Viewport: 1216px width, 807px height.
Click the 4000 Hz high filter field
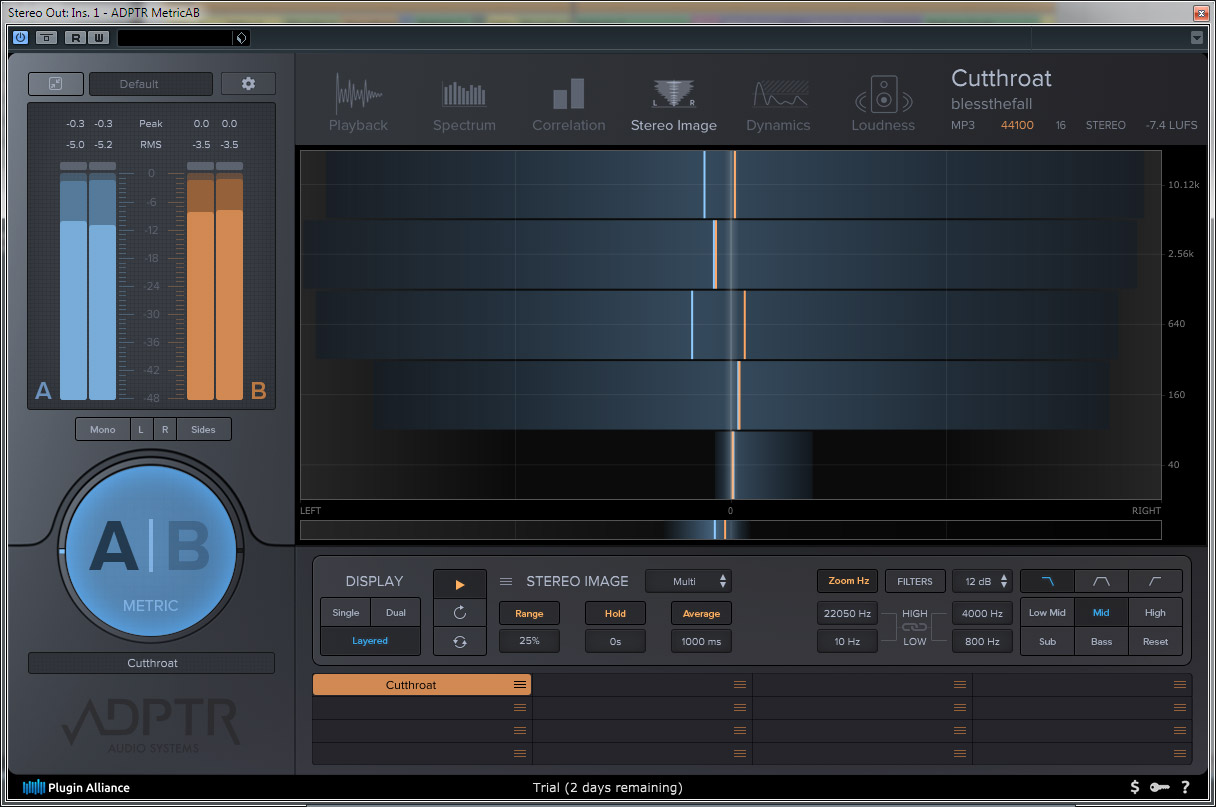983,613
